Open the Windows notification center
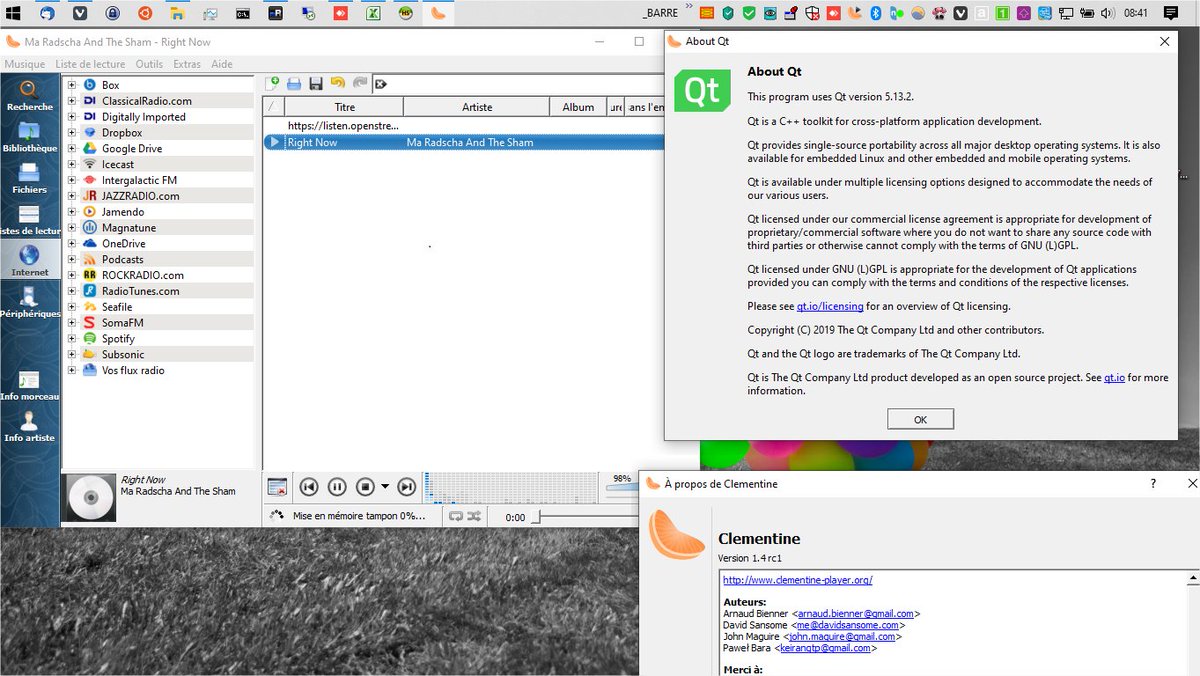 tap(1170, 14)
